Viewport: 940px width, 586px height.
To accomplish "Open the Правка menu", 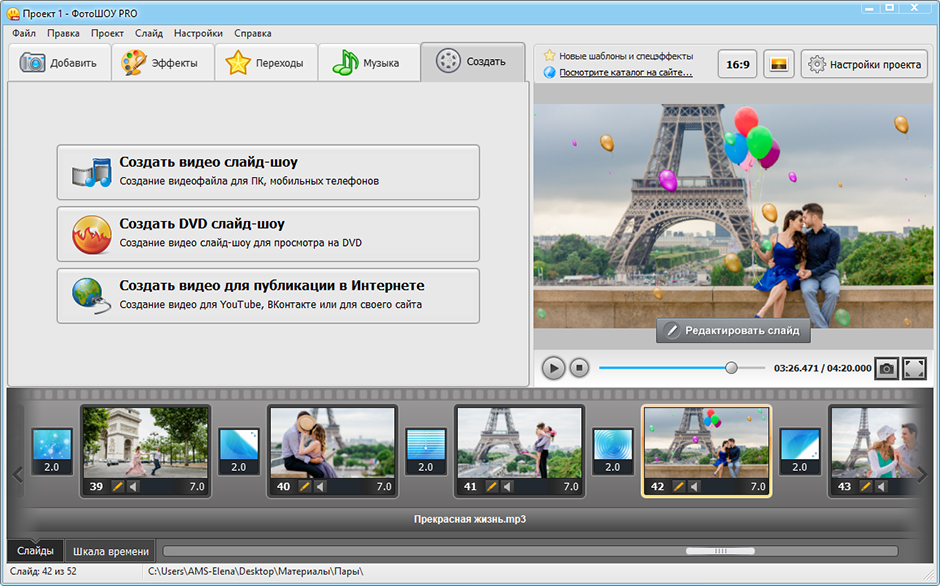I will (x=63, y=34).
